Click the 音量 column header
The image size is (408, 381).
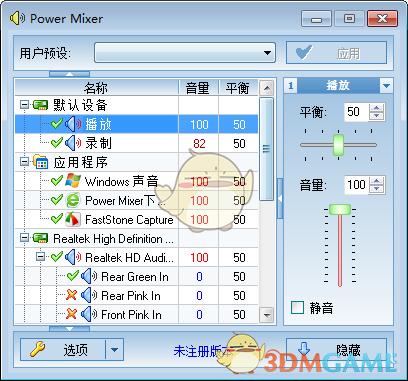coord(198,88)
